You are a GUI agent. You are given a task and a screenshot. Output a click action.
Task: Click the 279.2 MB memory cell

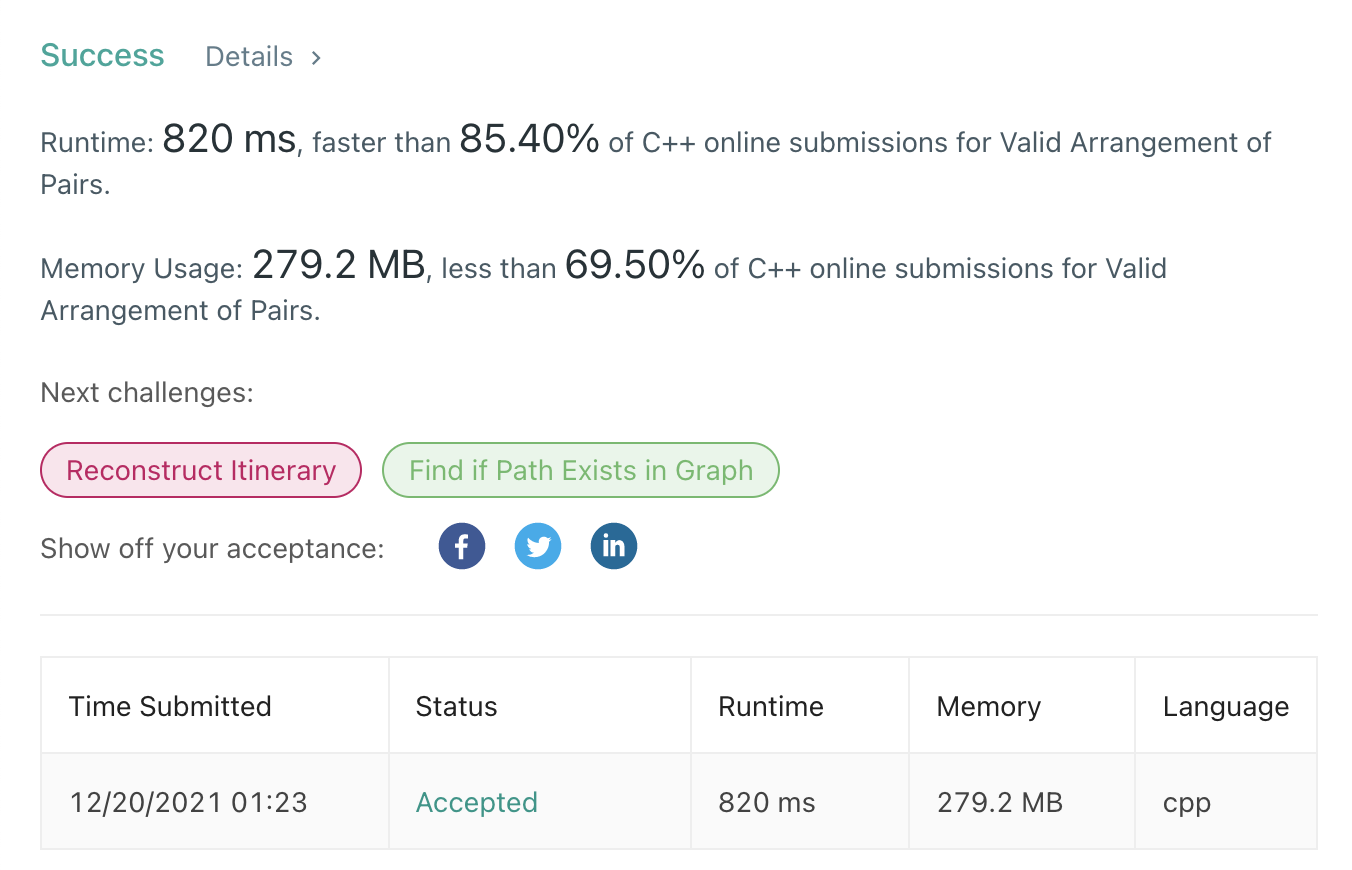999,802
